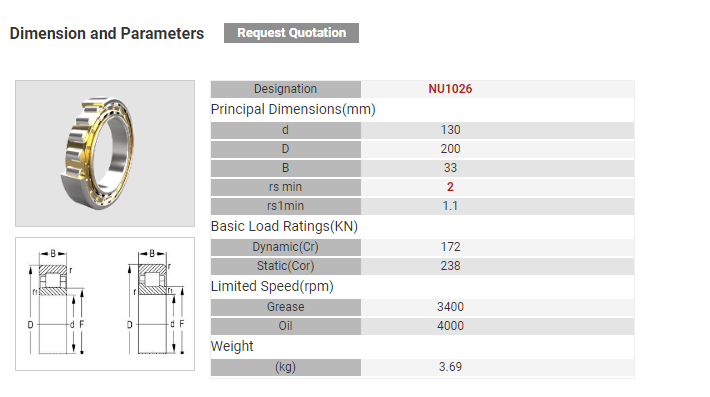Select the Dynamic(Cr) value 172
This screenshot has width=710, height=397.
point(450,247)
